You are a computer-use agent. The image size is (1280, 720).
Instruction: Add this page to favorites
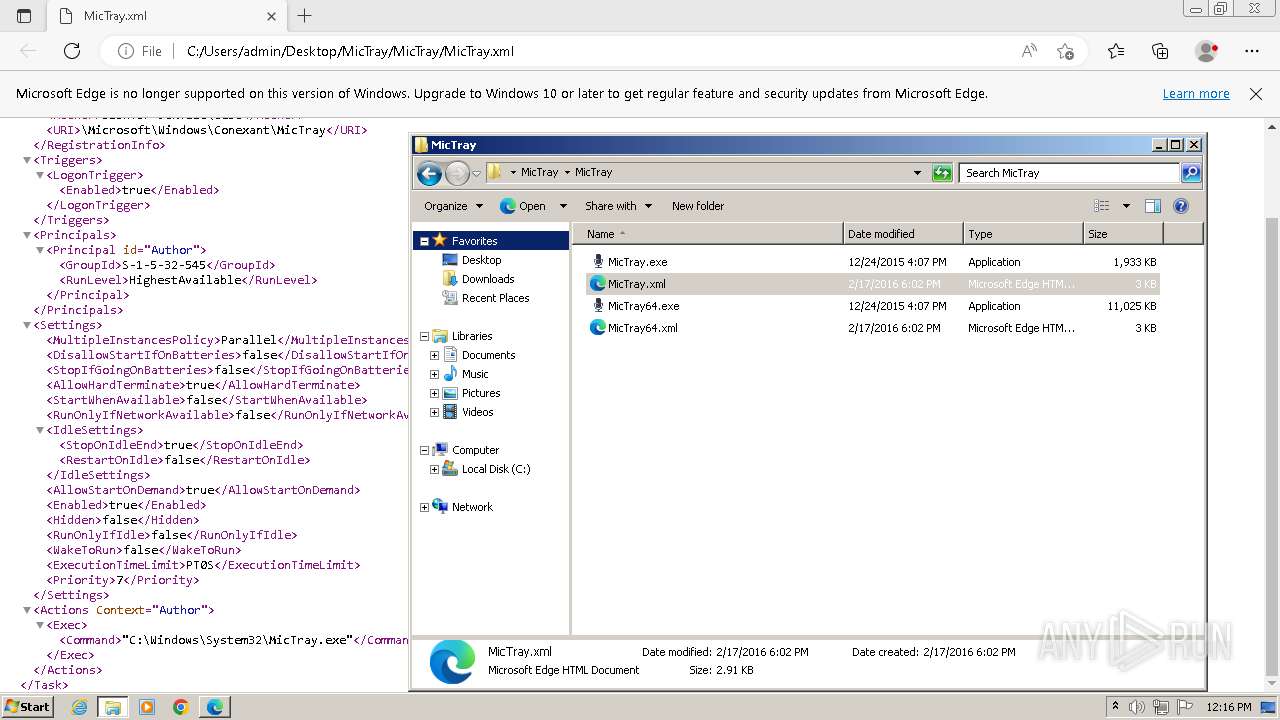click(1065, 51)
